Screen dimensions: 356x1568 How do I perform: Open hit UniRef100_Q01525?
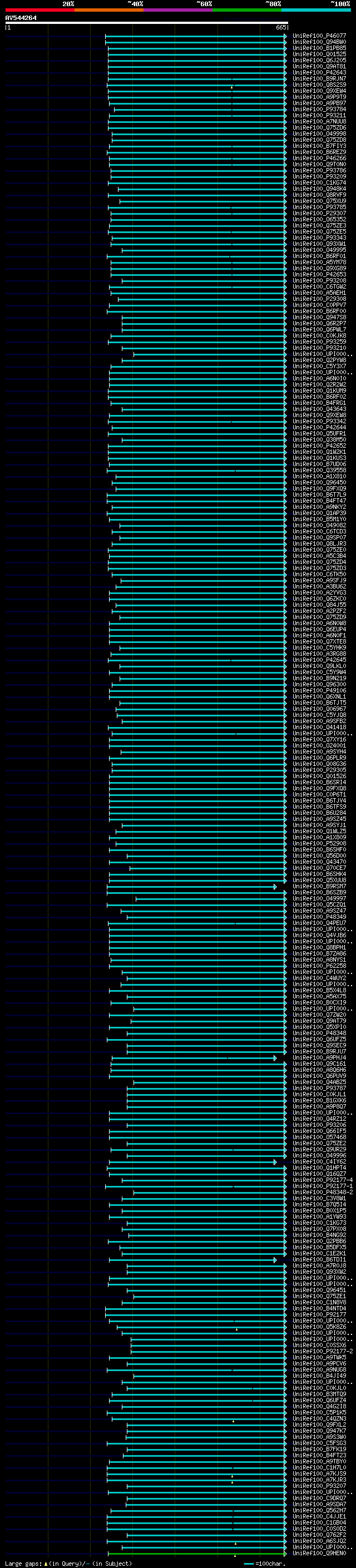(319, 54)
